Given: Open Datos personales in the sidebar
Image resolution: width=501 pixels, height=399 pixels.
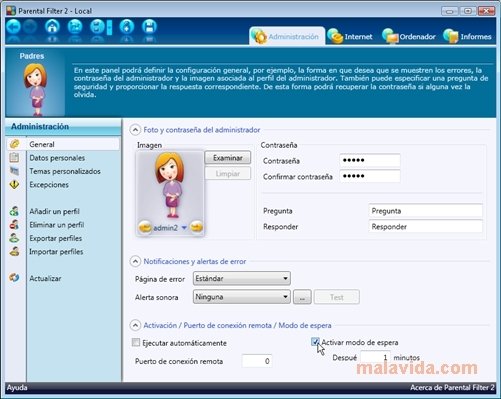Looking at the screenshot, I should coord(57,158).
